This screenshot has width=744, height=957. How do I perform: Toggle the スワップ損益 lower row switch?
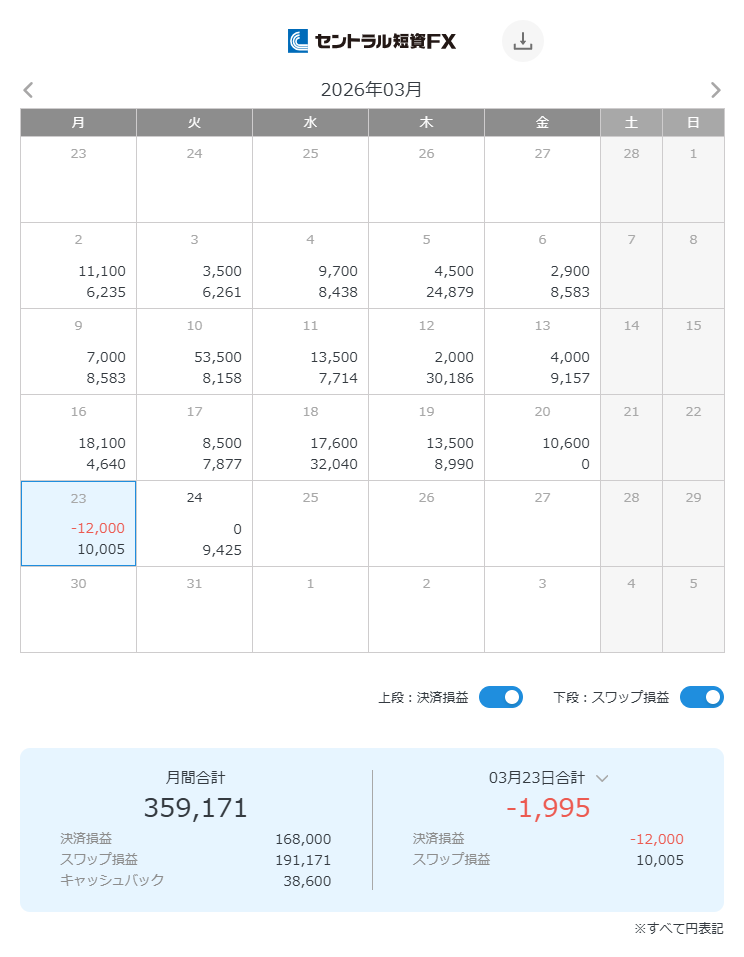click(x=701, y=697)
